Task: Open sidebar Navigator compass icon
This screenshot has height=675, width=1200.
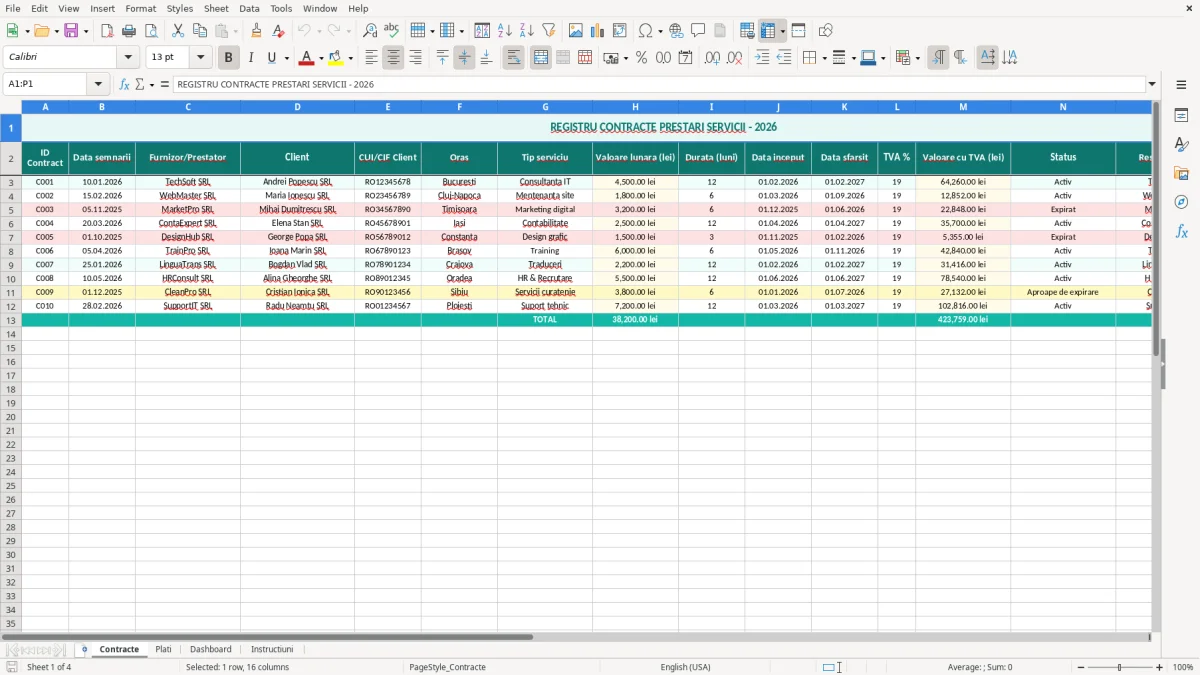Action: [1181, 202]
